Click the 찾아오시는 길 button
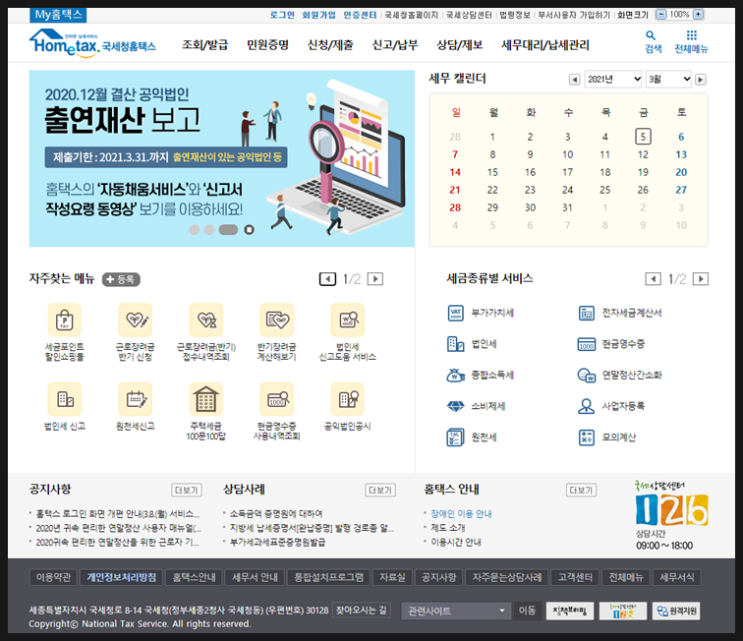 pyautogui.click(x=361, y=610)
